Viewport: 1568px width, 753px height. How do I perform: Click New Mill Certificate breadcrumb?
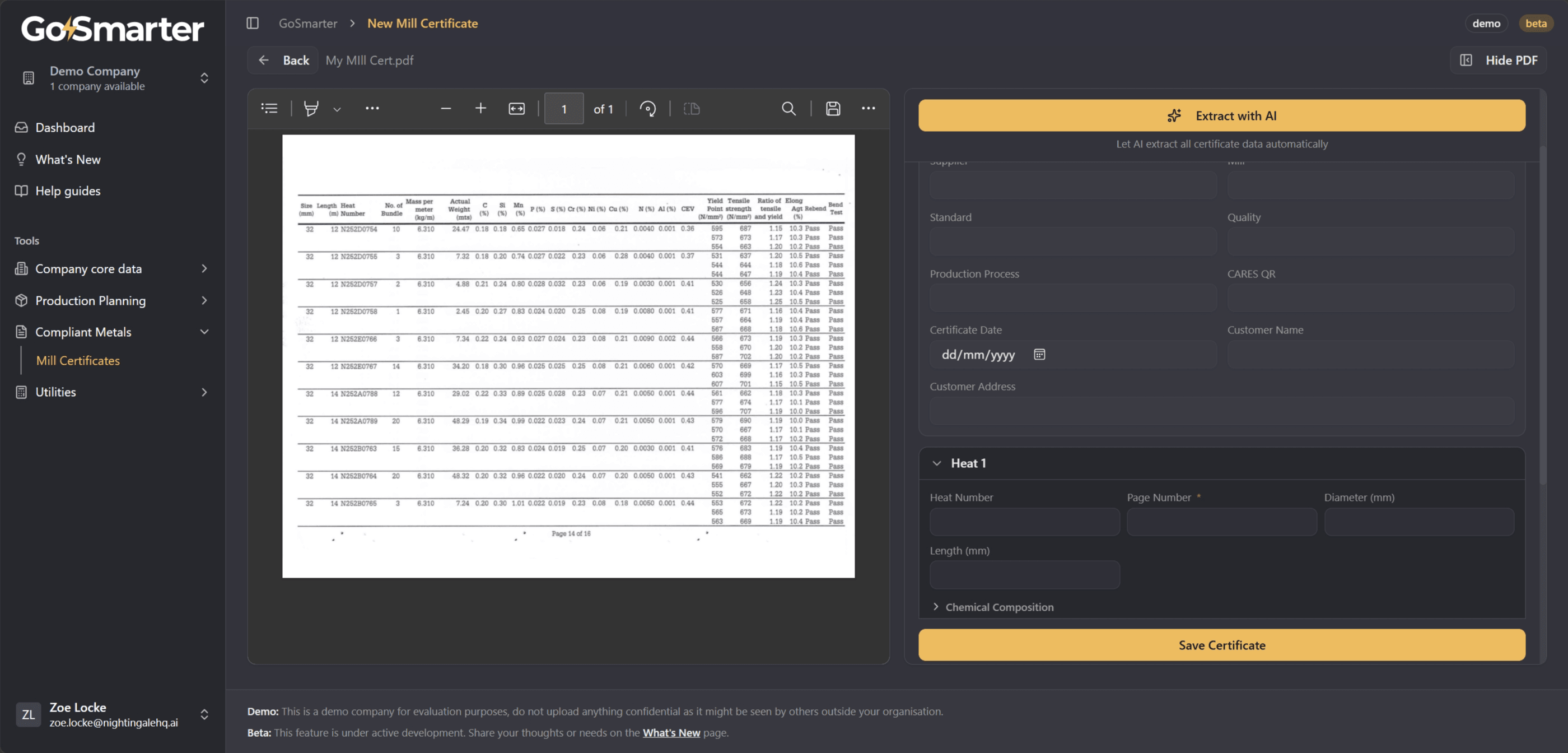(422, 23)
